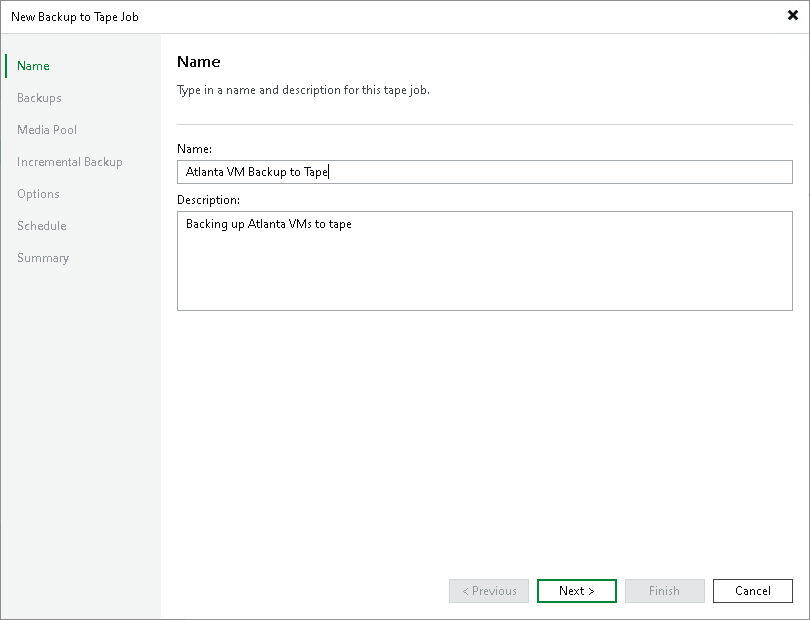
Task: Place cursor after 'Atlanta VM Backup to Tape'
Action: point(329,172)
